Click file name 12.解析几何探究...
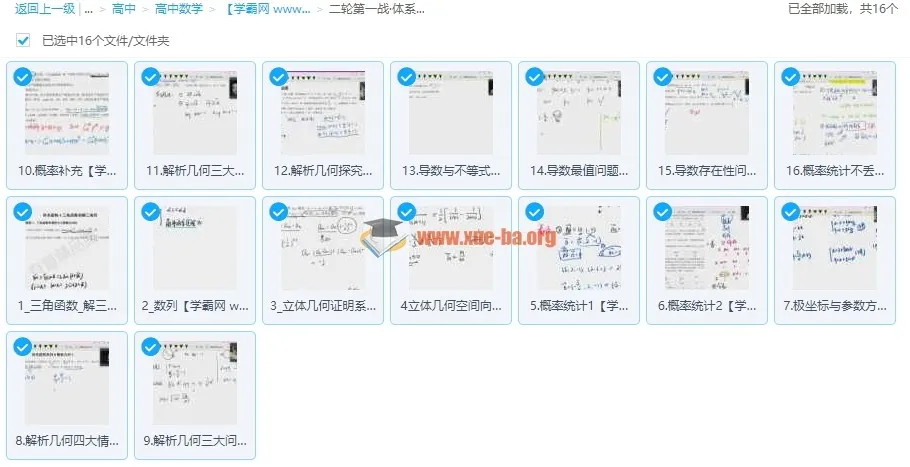910x467 pixels. (x=323, y=171)
